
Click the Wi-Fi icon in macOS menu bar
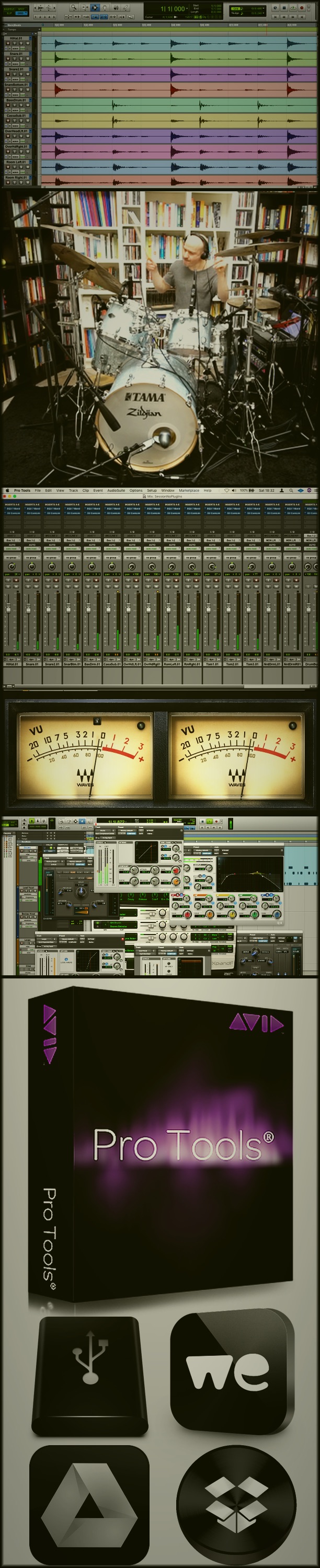pos(227,490)
